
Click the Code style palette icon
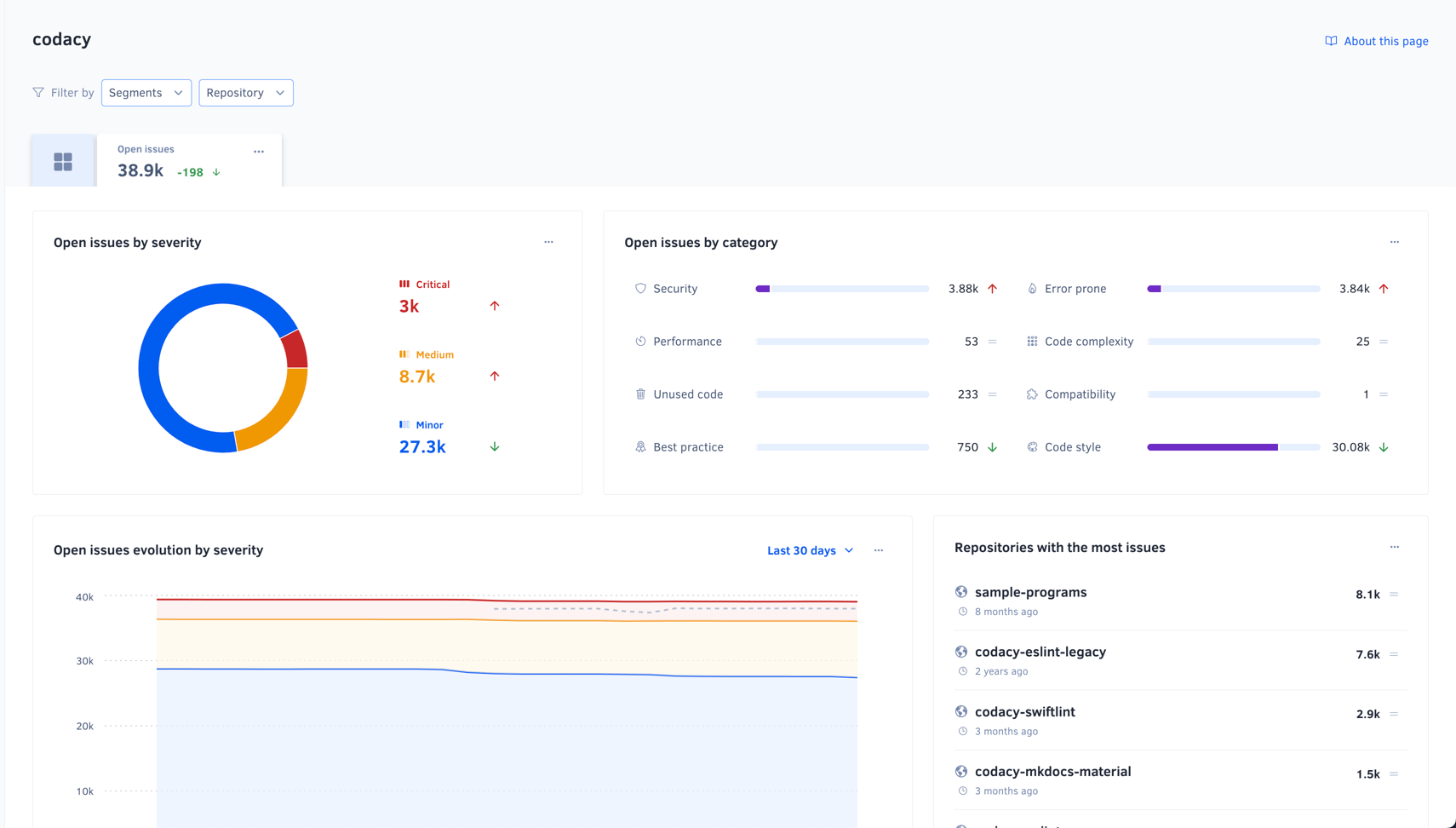tap(1032, 447)
